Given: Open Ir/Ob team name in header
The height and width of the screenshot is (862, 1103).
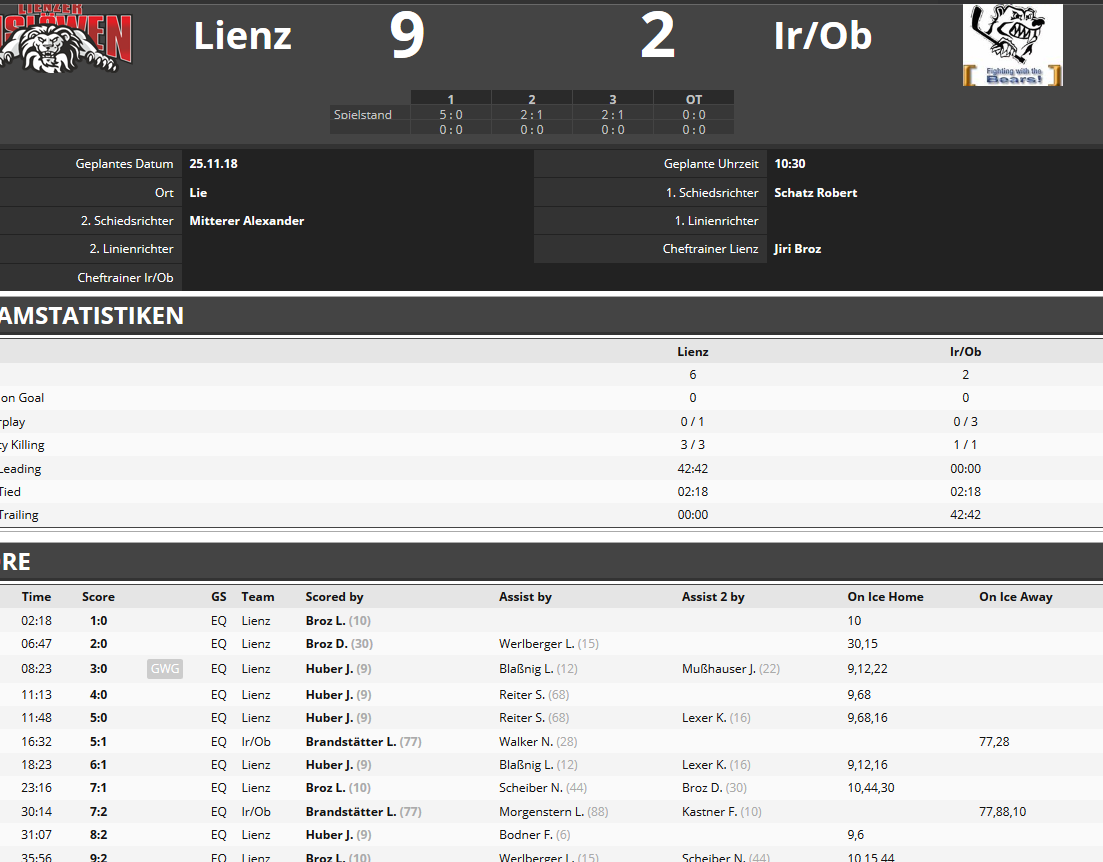Looking at the screenshot, I should (x=822, y=35).
